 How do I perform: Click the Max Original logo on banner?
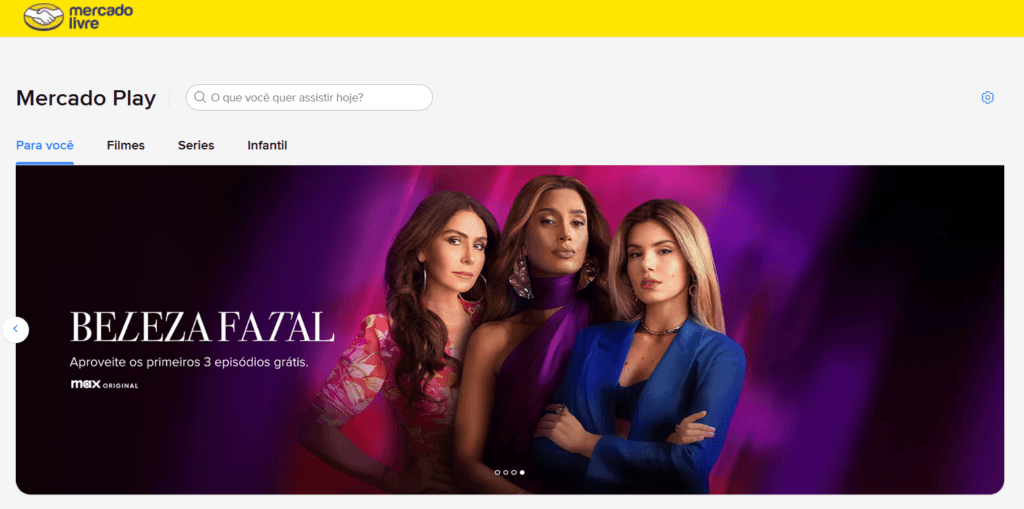pyautogui.click(x=104, y=385)
